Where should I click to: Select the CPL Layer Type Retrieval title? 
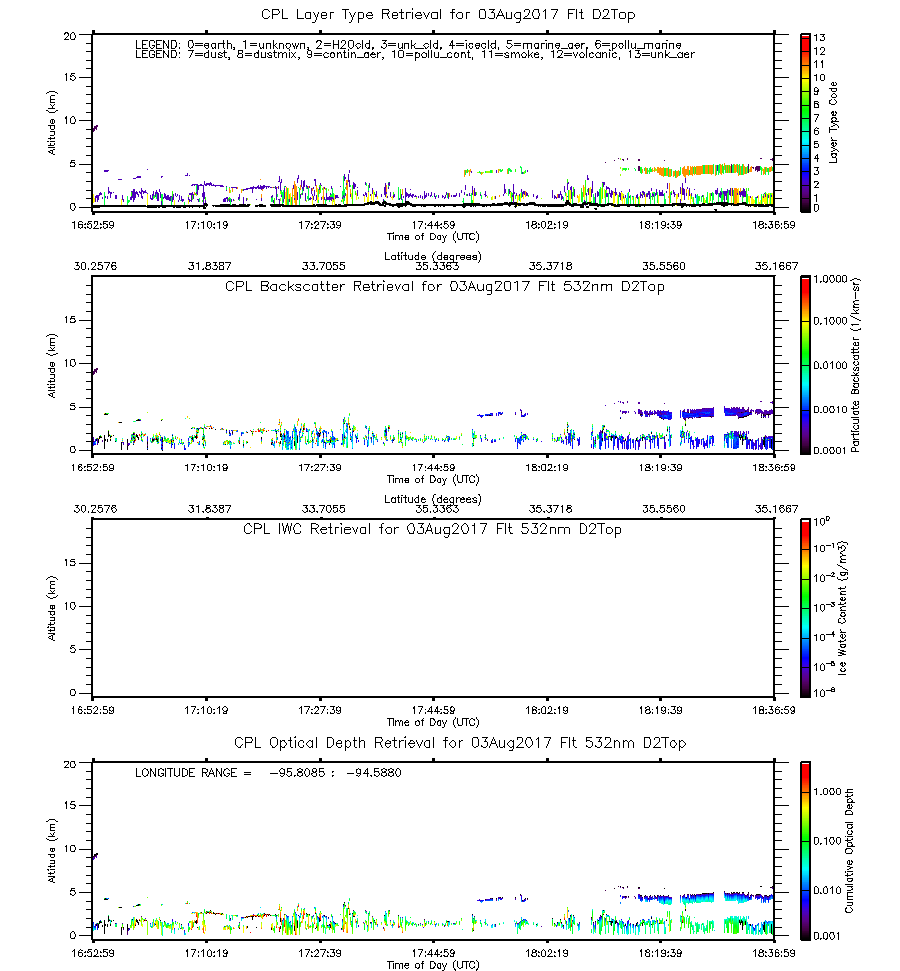(448, 14)
